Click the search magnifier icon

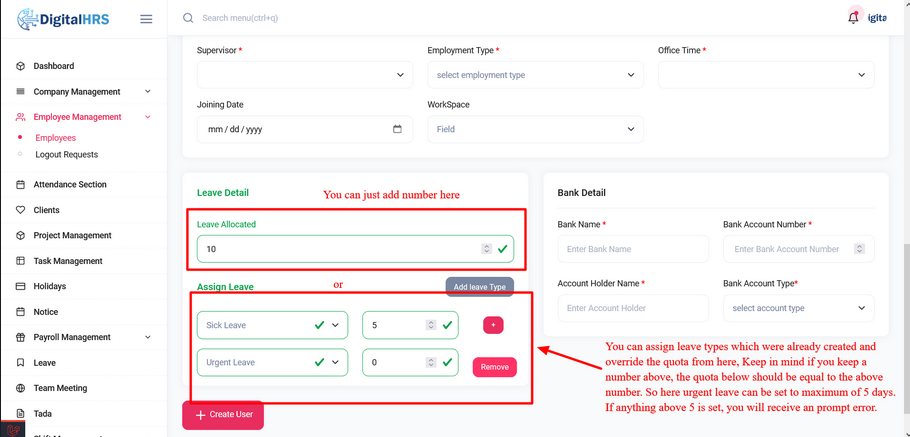pyautogui.click(x=188, y=18)
